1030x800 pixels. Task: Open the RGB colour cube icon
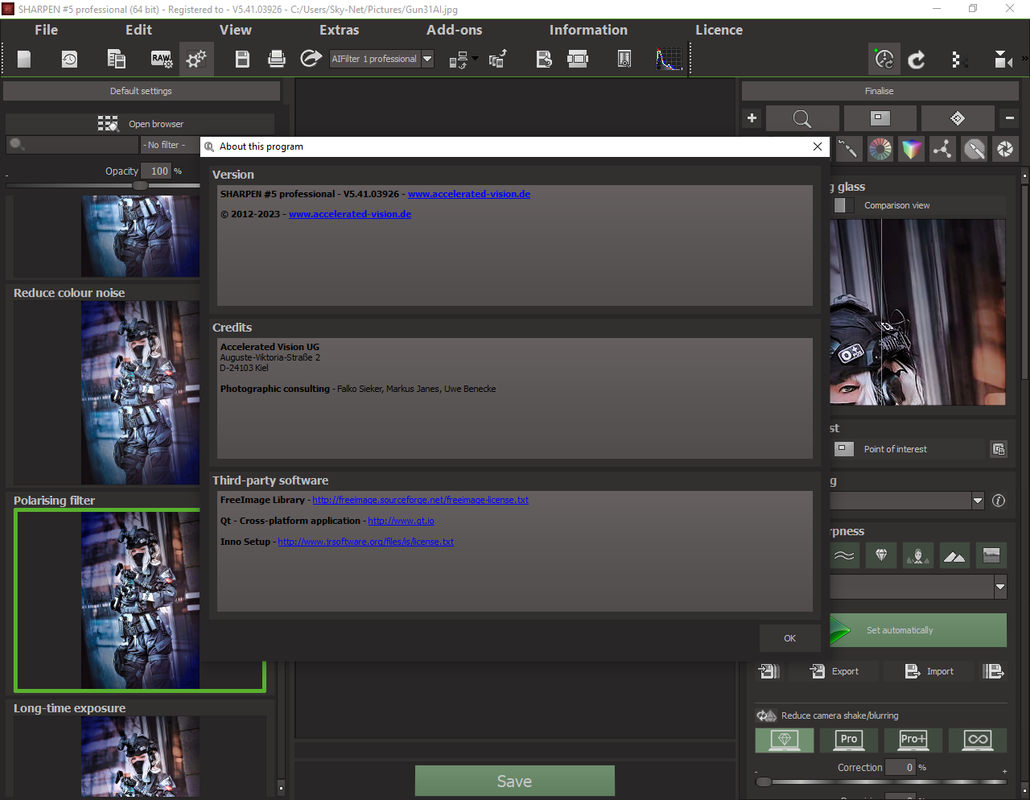pos(911,149)
